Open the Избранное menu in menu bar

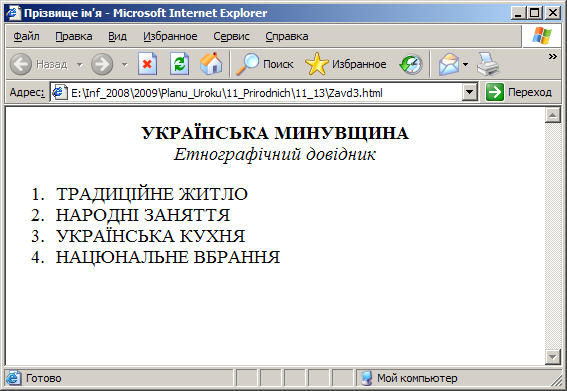[170, 36]
